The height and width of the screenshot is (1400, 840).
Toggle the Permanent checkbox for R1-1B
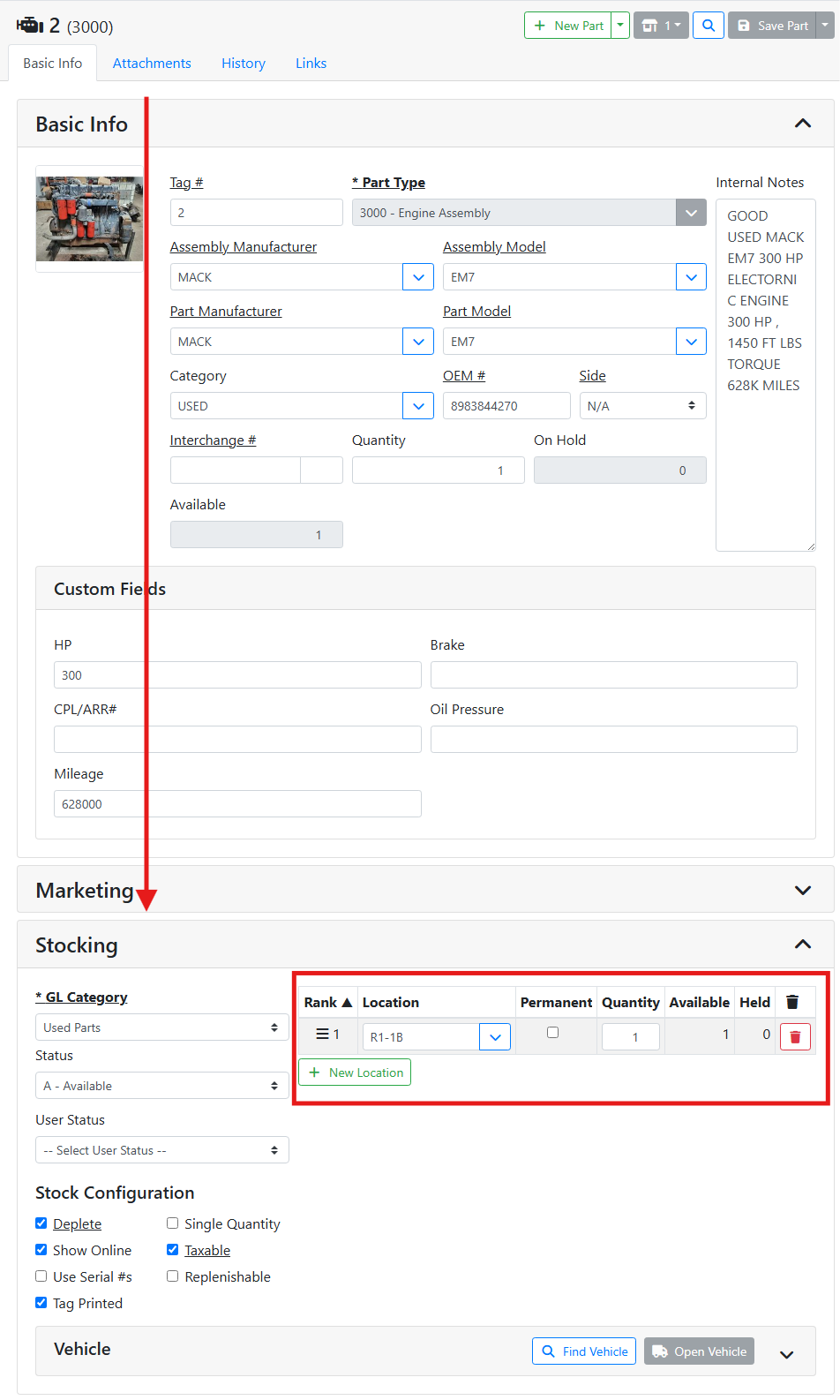553,1033
